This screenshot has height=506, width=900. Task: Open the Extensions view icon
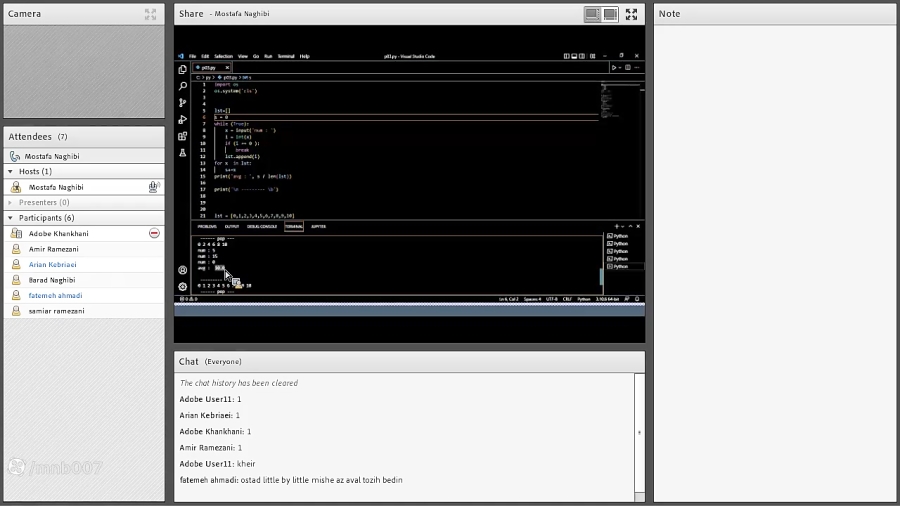point(182,136)
